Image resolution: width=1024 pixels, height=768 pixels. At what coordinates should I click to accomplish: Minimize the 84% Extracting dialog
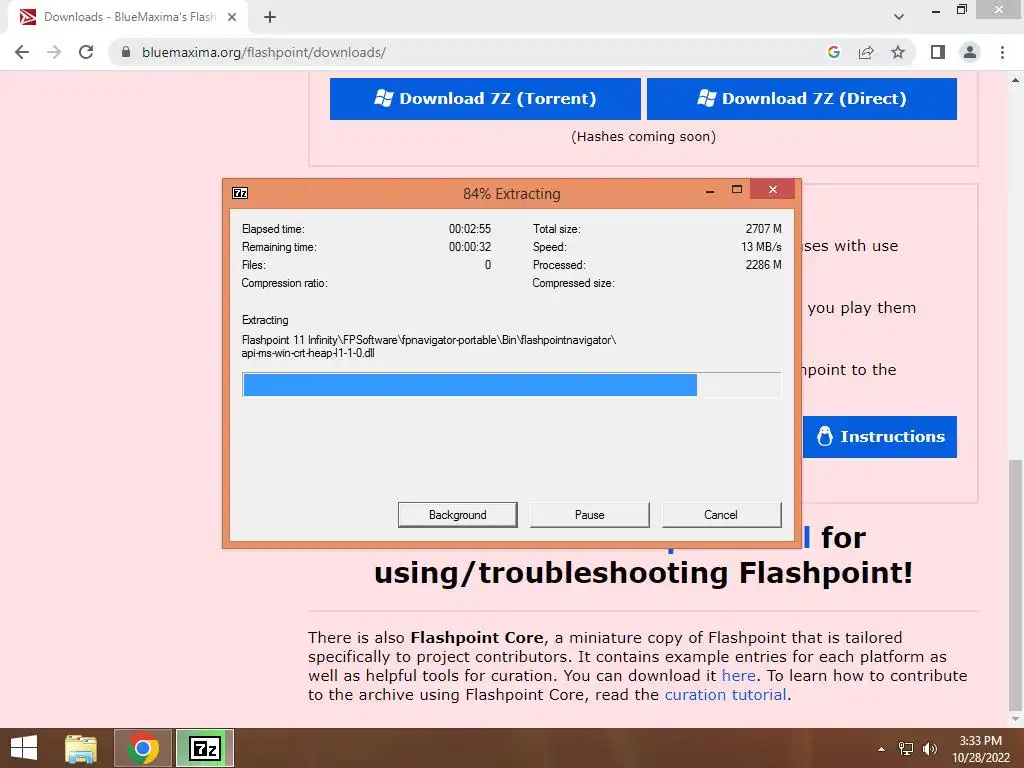(710, 191)
